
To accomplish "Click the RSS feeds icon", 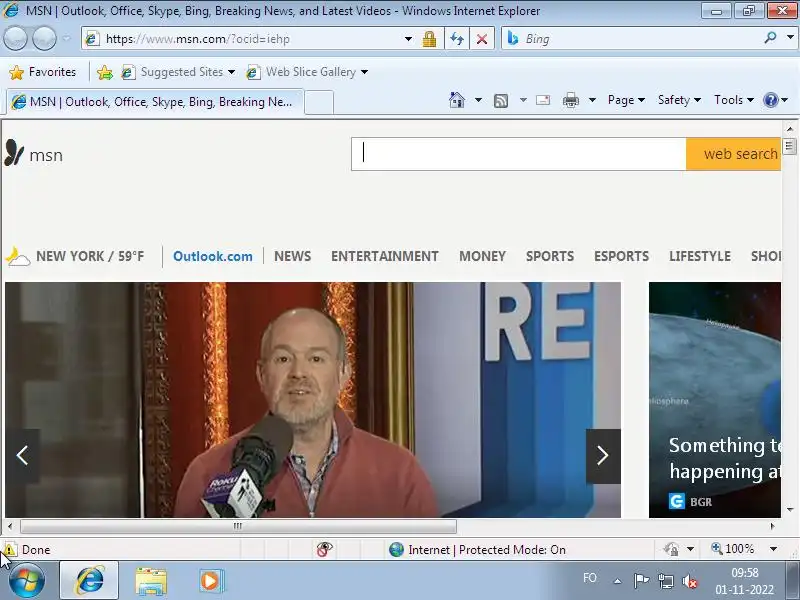I will 501,101.
